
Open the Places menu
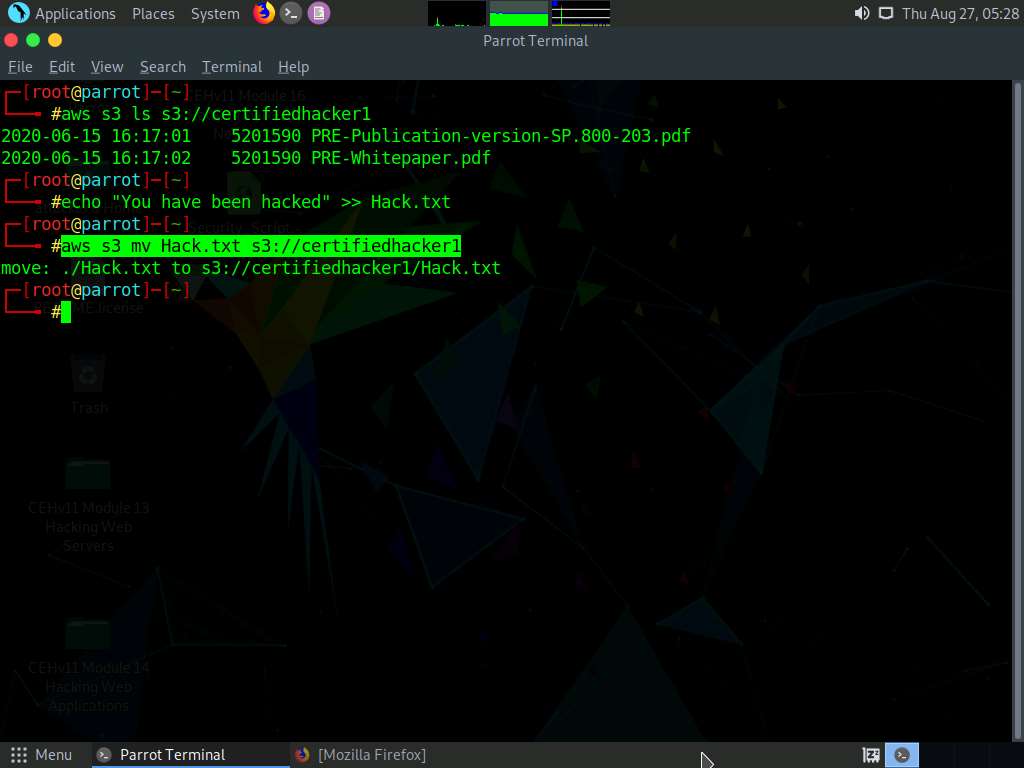pos(152,13)
